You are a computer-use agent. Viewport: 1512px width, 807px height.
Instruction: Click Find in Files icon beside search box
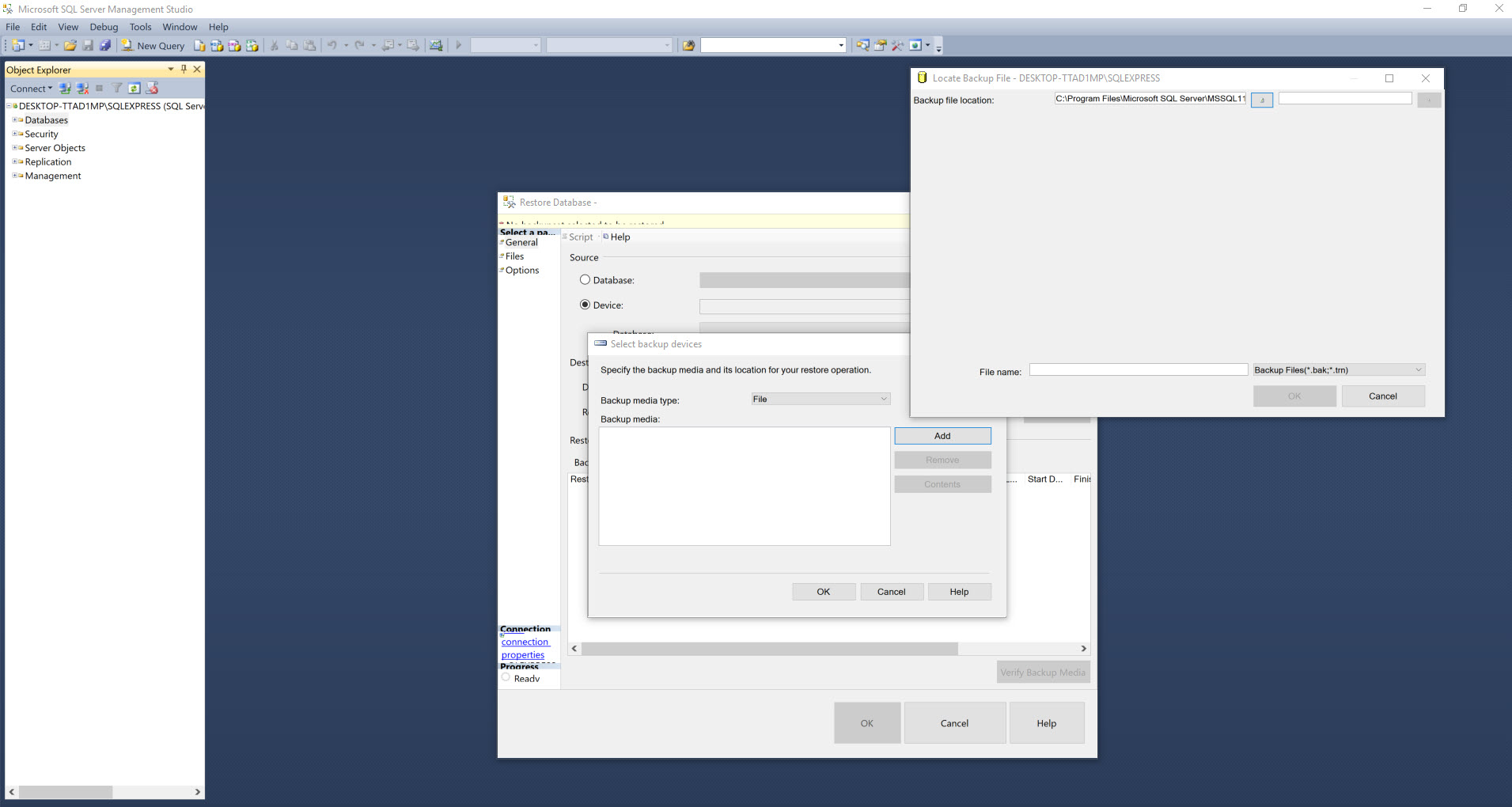tap(688, 46)
